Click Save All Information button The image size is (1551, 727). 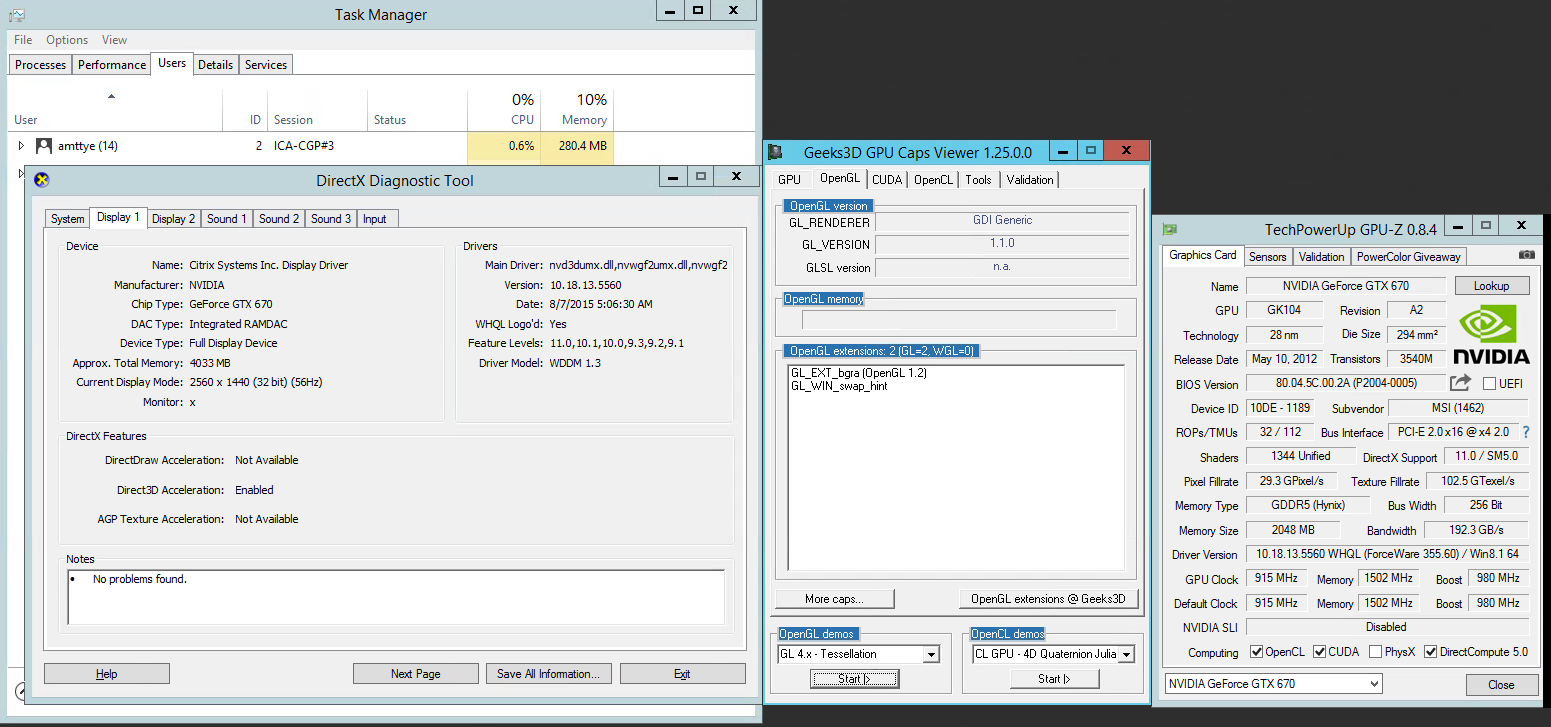(548, 674)
